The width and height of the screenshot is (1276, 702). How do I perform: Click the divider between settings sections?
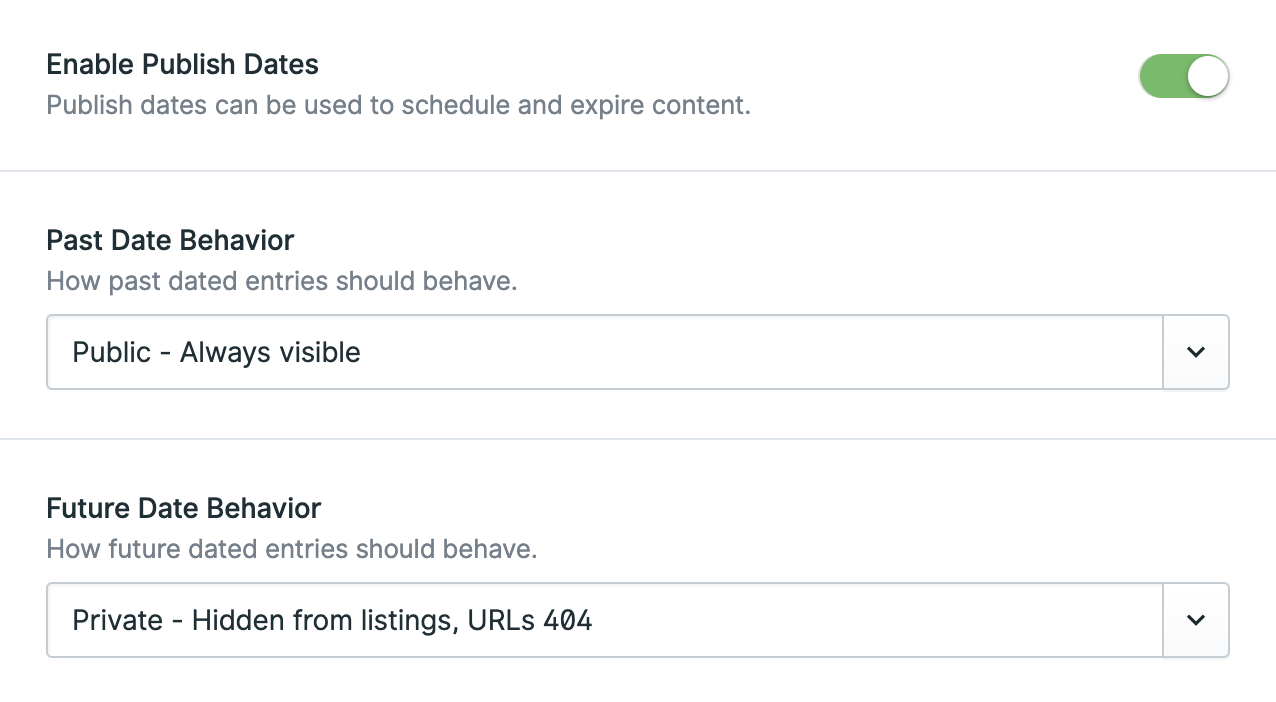click(638, 170)
